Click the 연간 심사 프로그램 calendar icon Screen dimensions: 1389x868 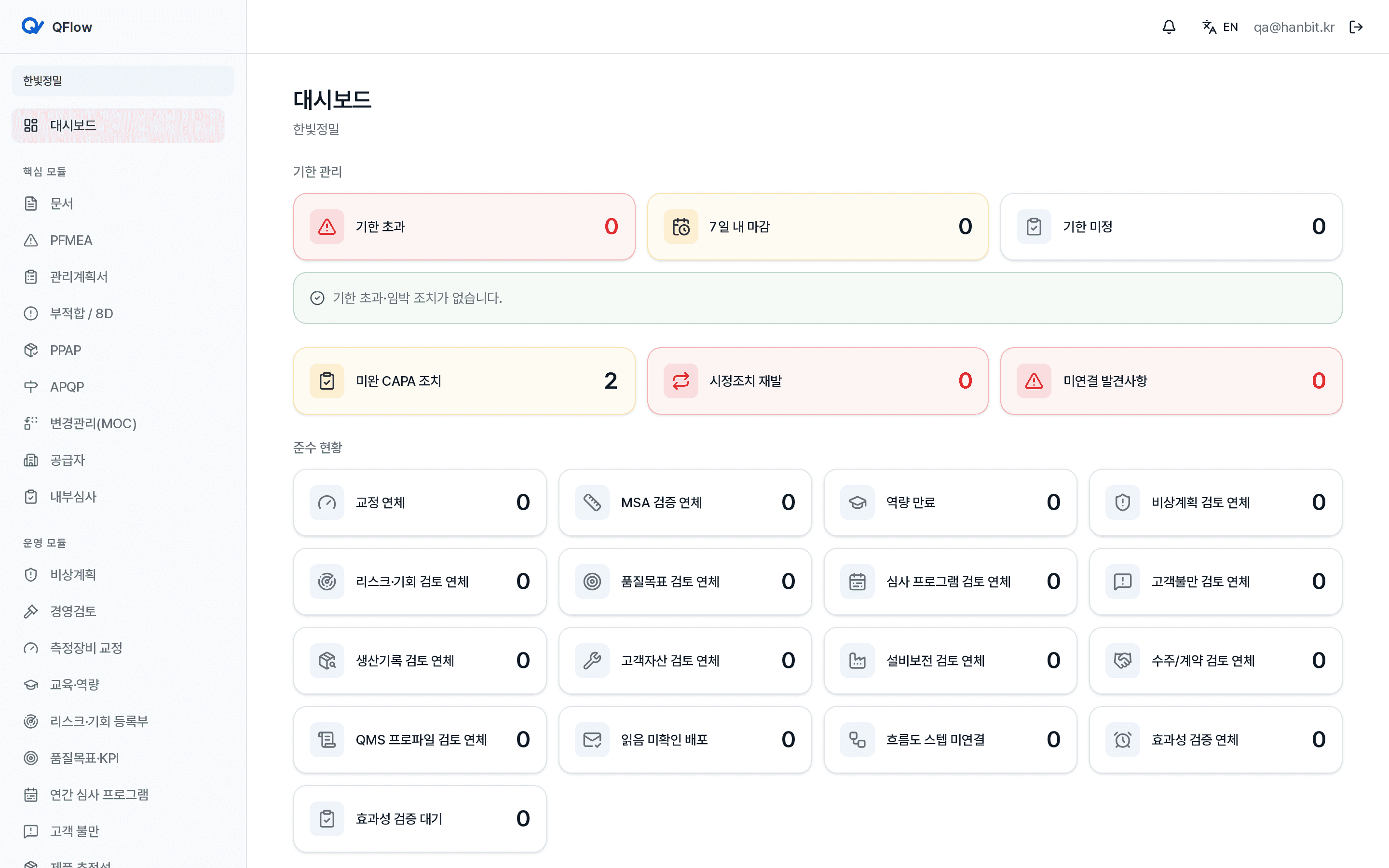[x=31, y=795]
